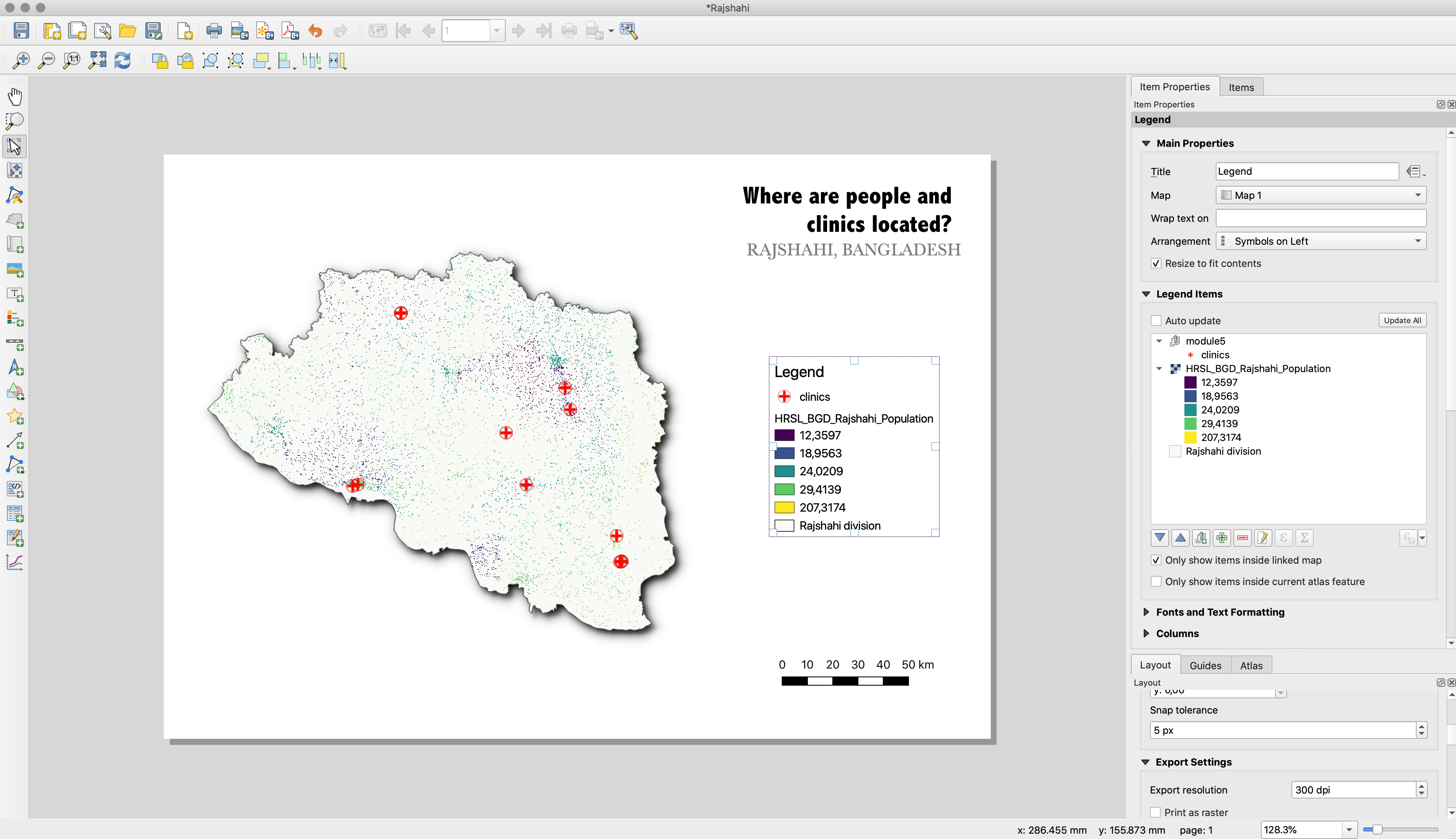Toggle Only show items inside linked map
Viewport: 1456px width, 839px height.
point(1156,560)
